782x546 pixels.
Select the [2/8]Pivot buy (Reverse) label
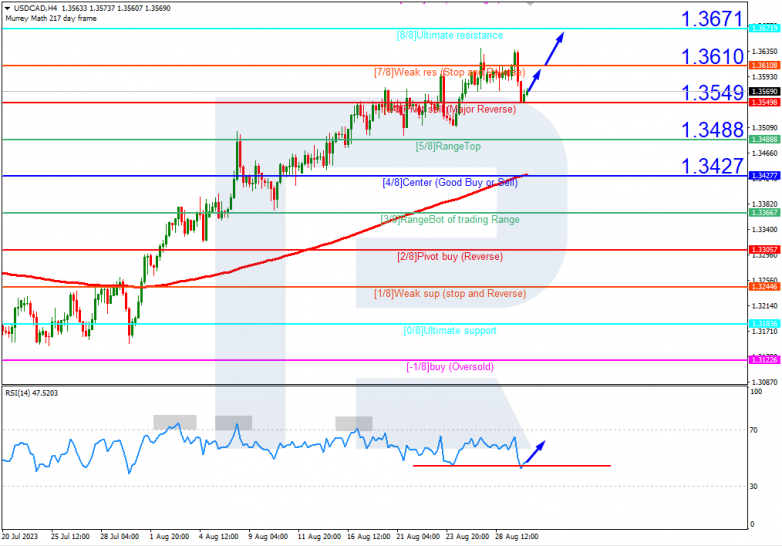click(x=450, y=256)
